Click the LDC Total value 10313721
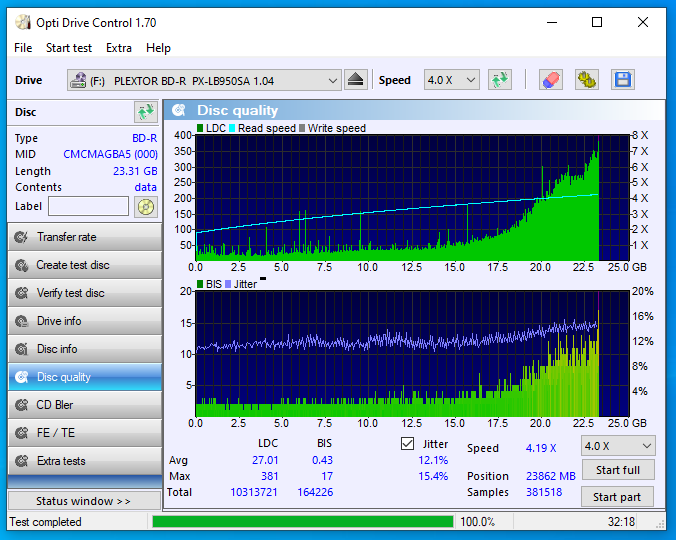 254,492
